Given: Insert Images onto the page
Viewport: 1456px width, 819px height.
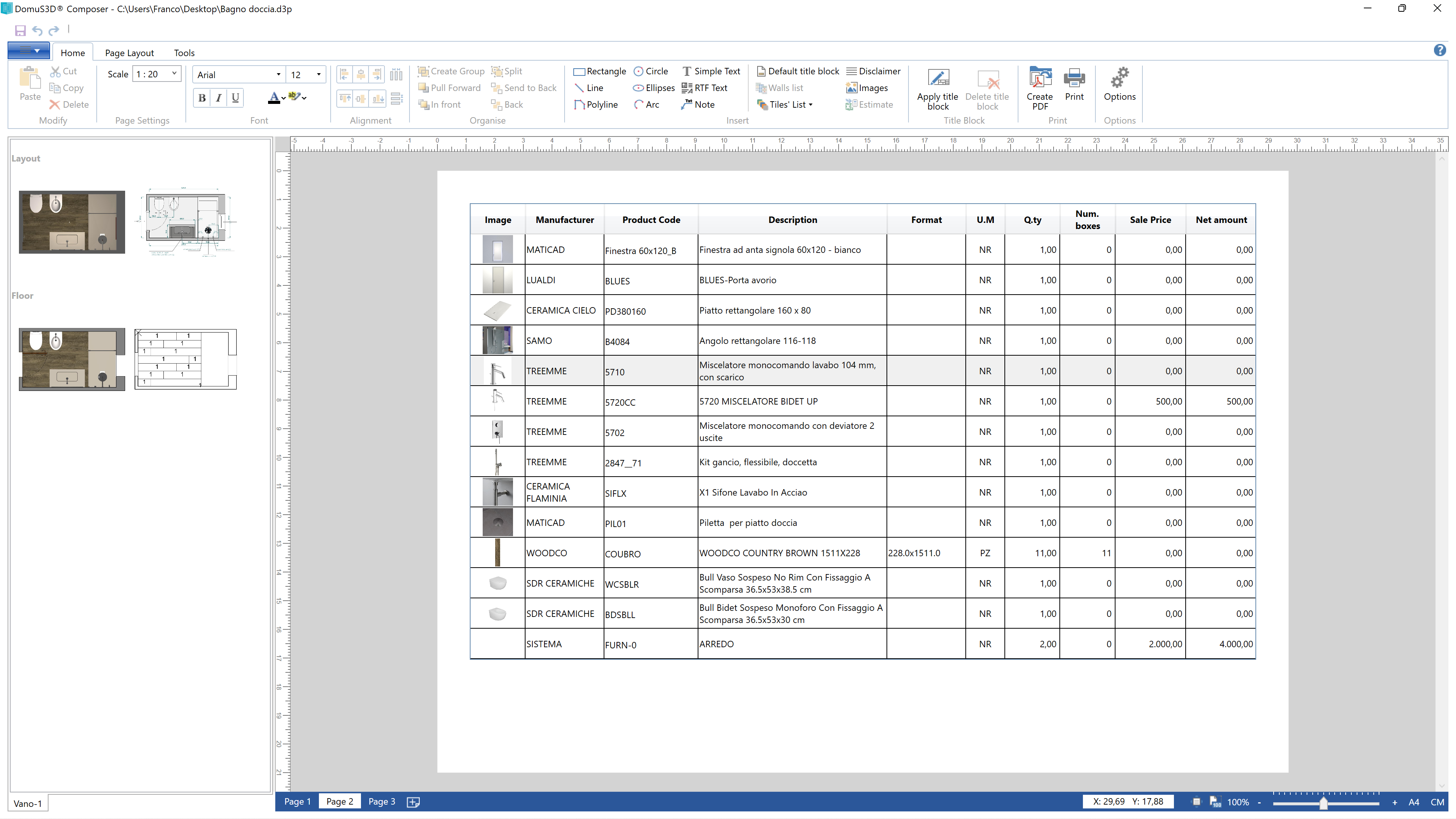Looking at the screenshot, I should click(867, 88).
